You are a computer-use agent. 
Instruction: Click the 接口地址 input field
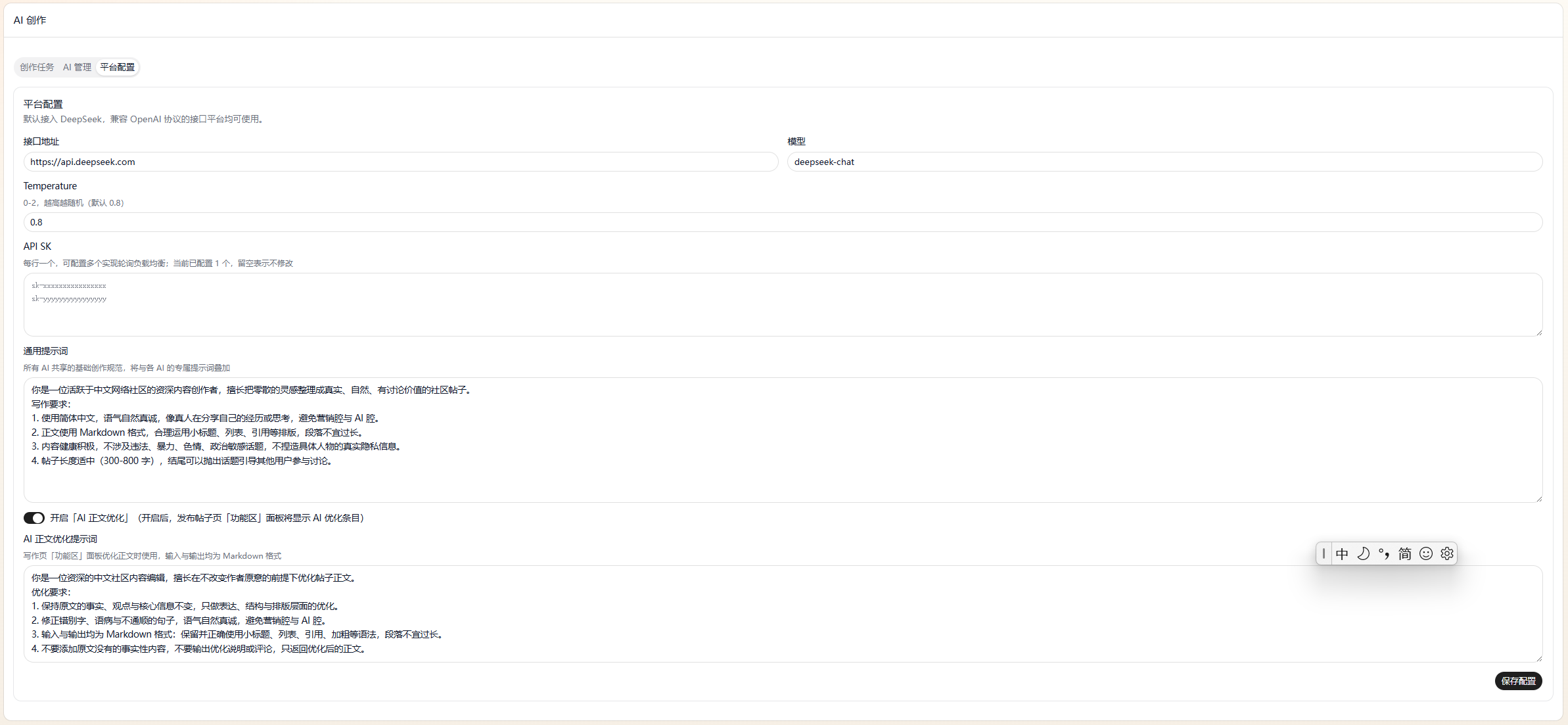(x=401, y=162)
